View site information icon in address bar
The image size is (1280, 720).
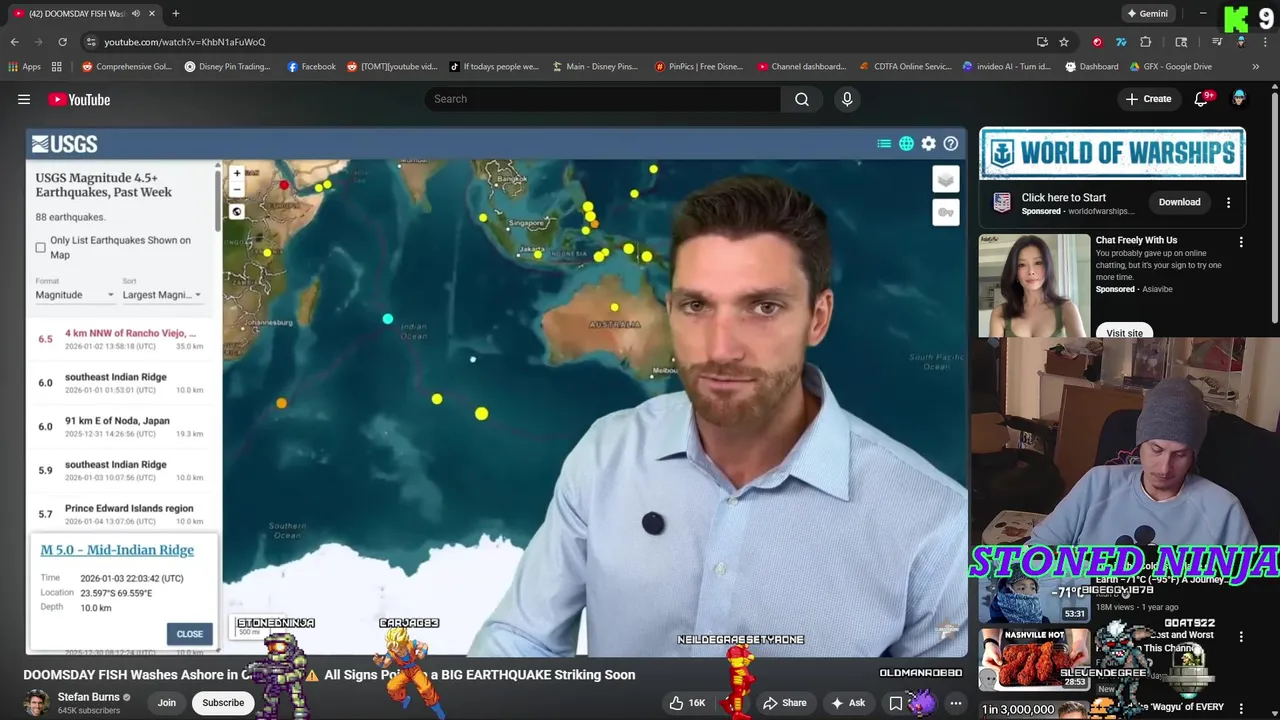click(x=91, y=42)
